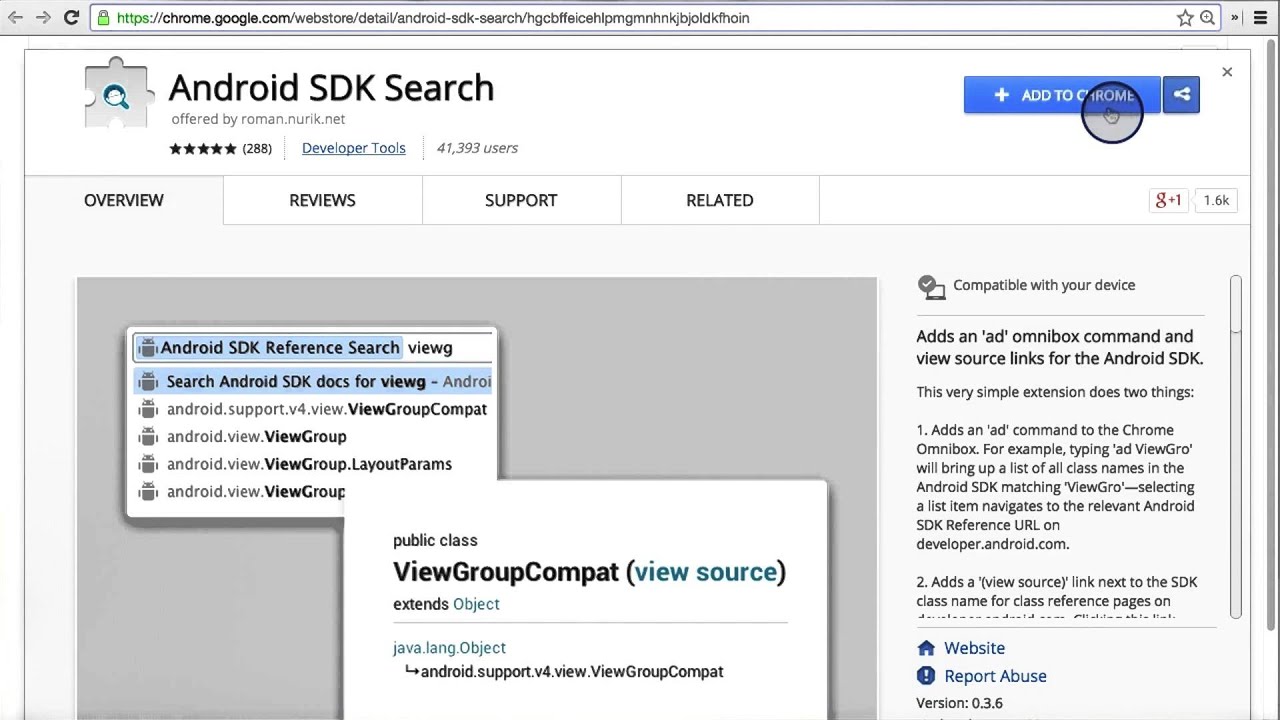Click the Android SDK Search puzzle icon
Viewport: 1280px width, 720px height.
[118, 95]
